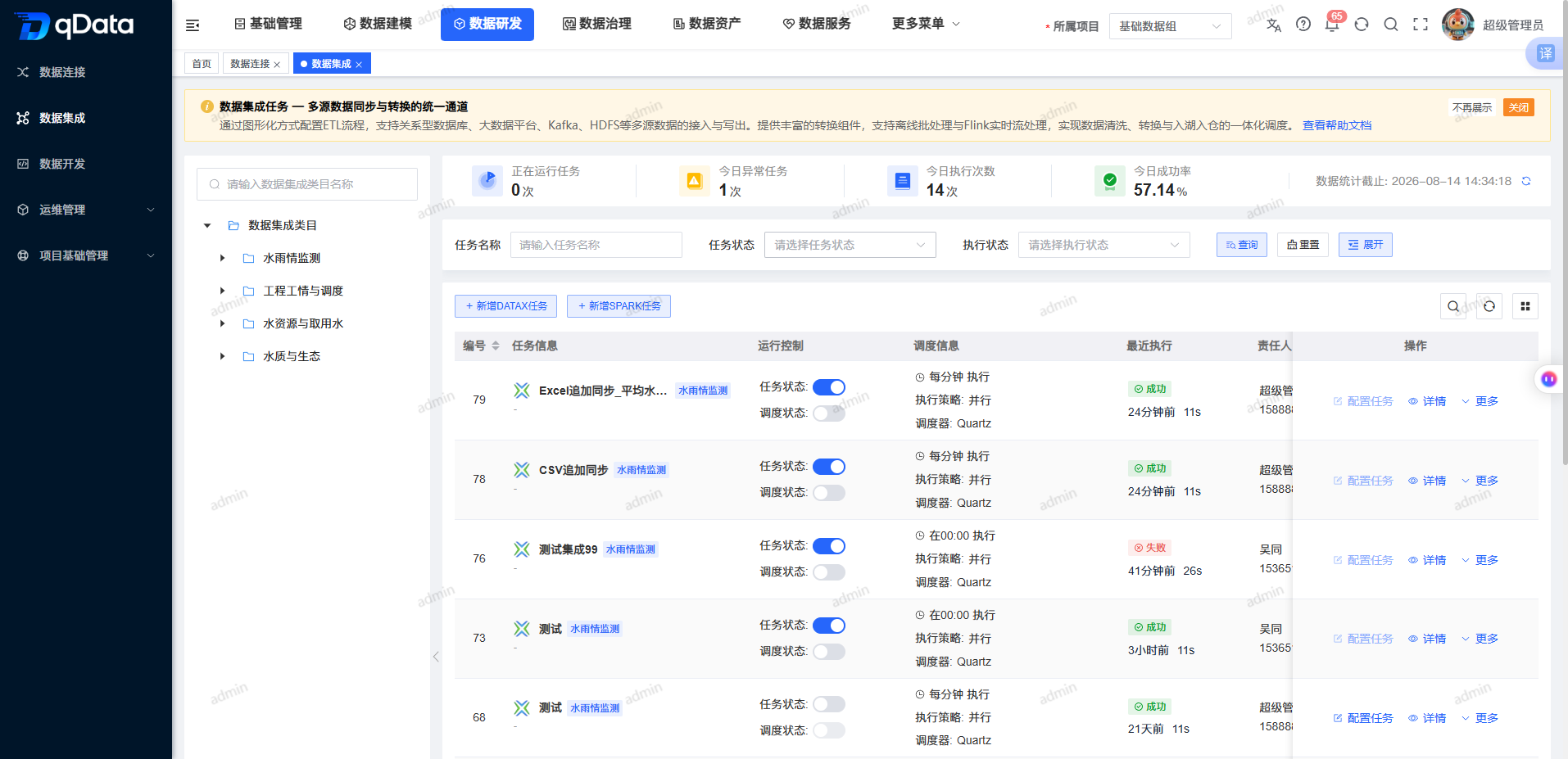The width and height of the screenshot is (1568, 759).
Task: Open 更多 menu for task 79
Action: tap(1480, 401)
